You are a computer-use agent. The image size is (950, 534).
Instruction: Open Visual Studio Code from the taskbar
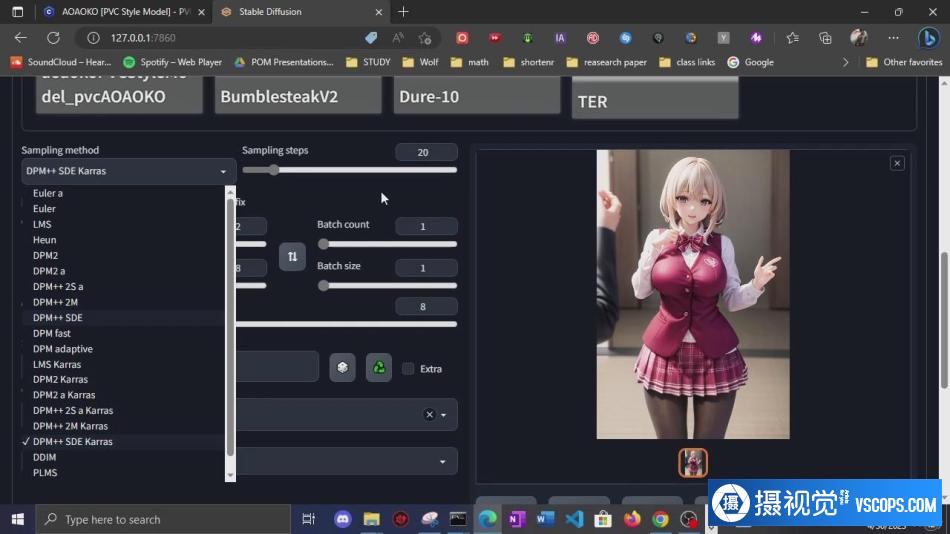tap(574, 519)
